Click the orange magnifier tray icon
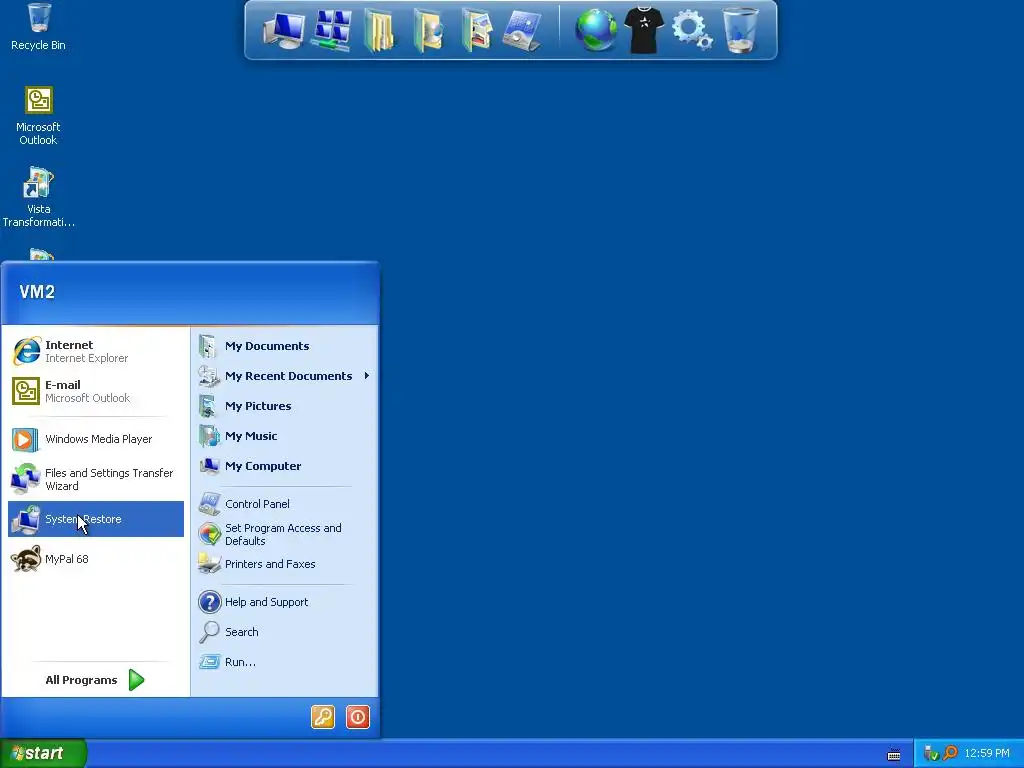 coord(951,754)
